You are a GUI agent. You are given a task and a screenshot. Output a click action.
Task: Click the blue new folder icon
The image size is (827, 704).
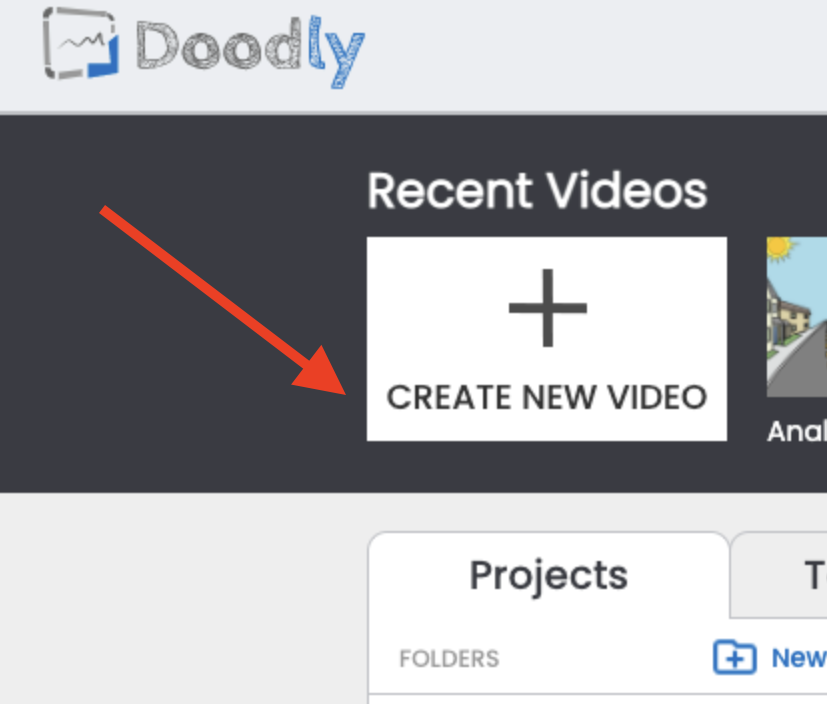(x=735, y=657)
